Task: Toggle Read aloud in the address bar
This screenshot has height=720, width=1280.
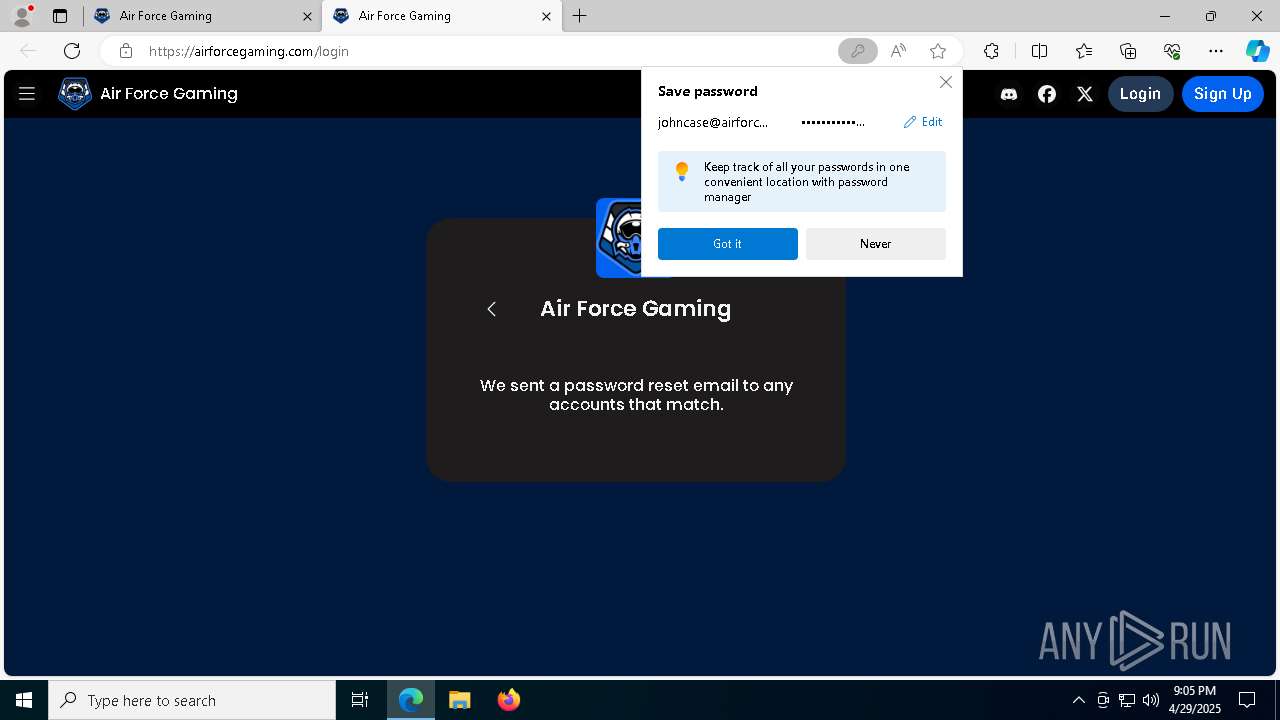Action: click(898, 51)
